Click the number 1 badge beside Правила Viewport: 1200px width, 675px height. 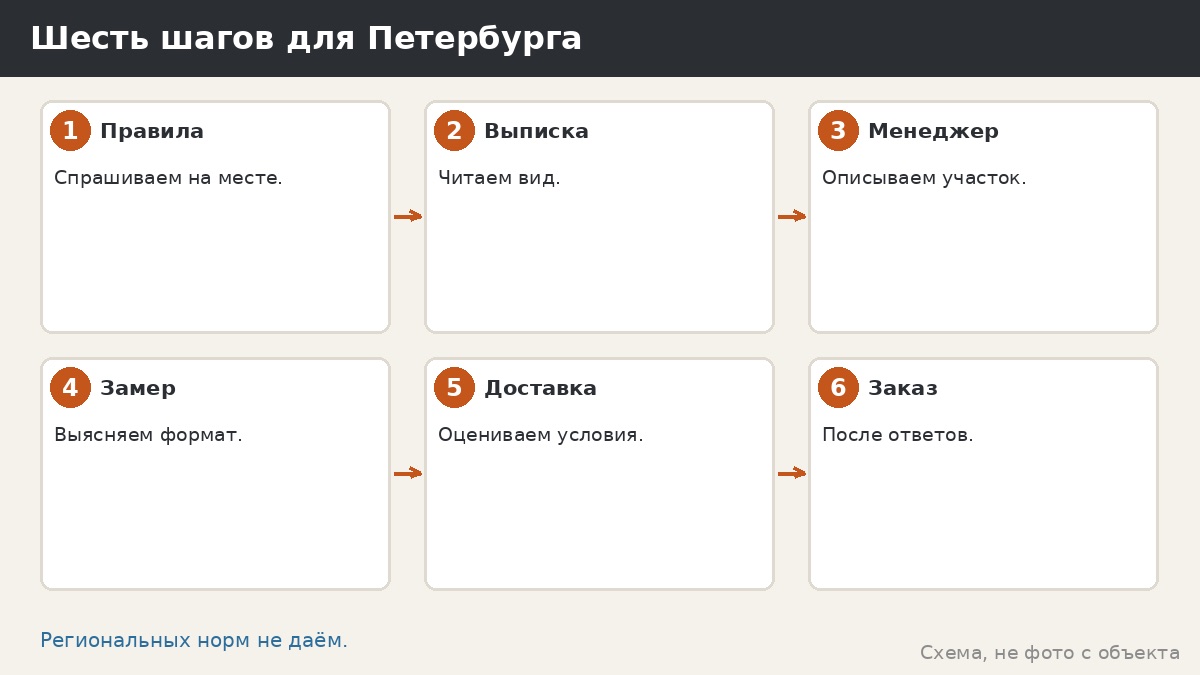click(x=70, y=131)
